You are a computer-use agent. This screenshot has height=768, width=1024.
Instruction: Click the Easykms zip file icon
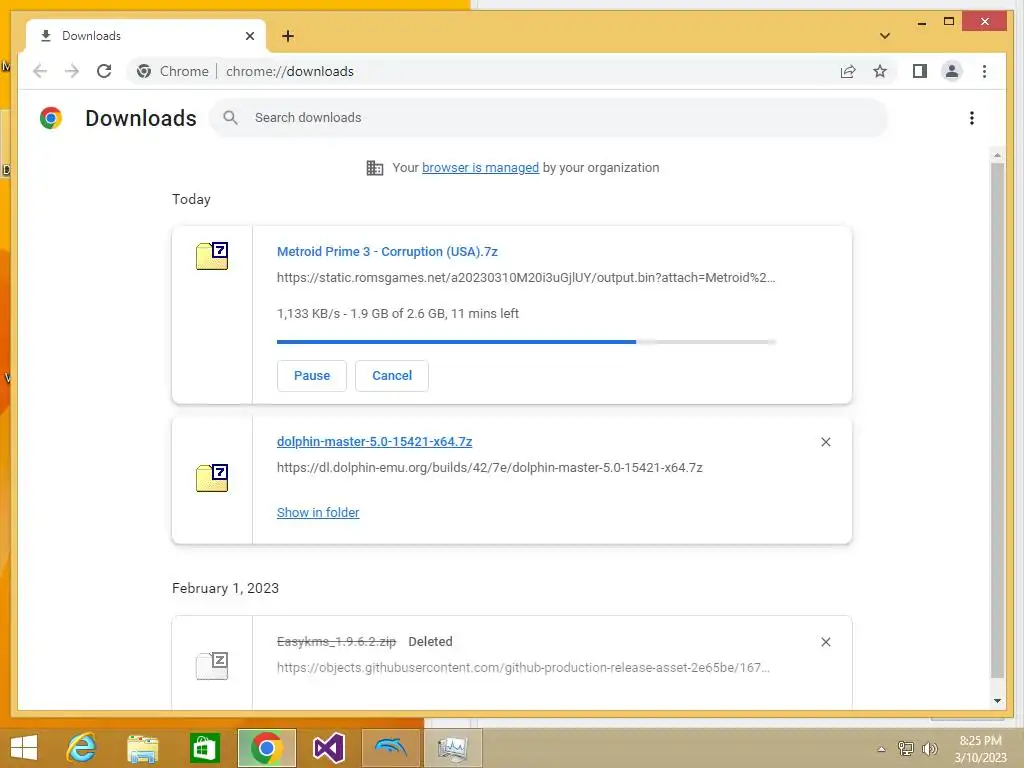[212, 665]
